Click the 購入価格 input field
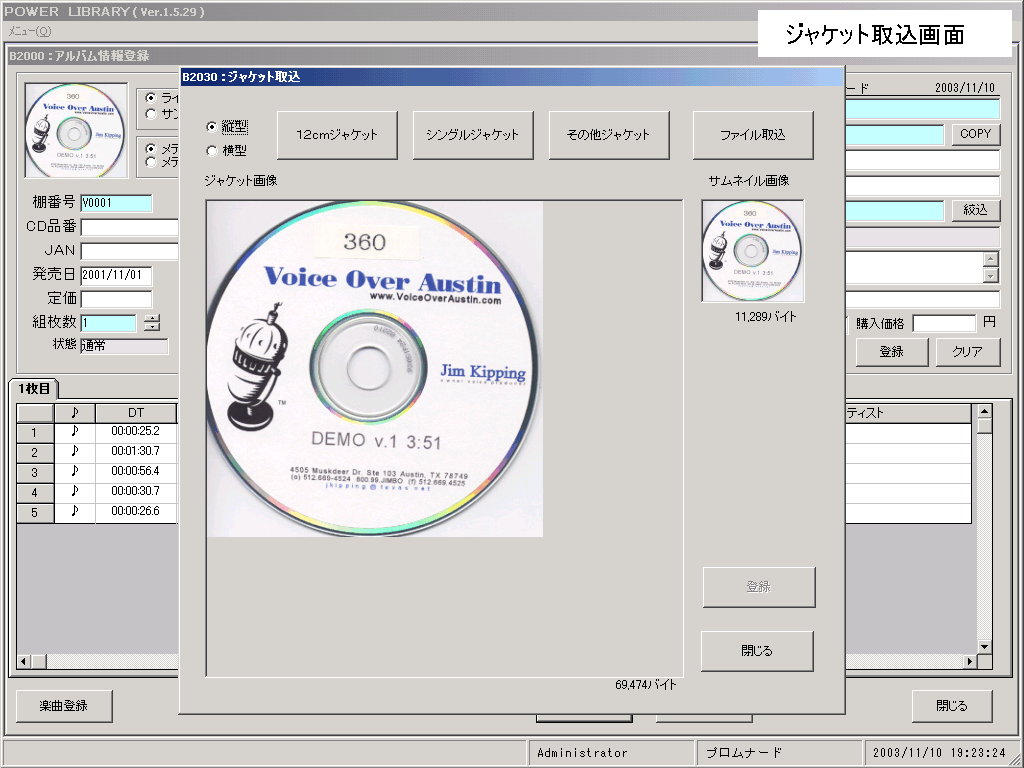The height and width of the screenshot is (768, 1024). (x=944, y=323)
